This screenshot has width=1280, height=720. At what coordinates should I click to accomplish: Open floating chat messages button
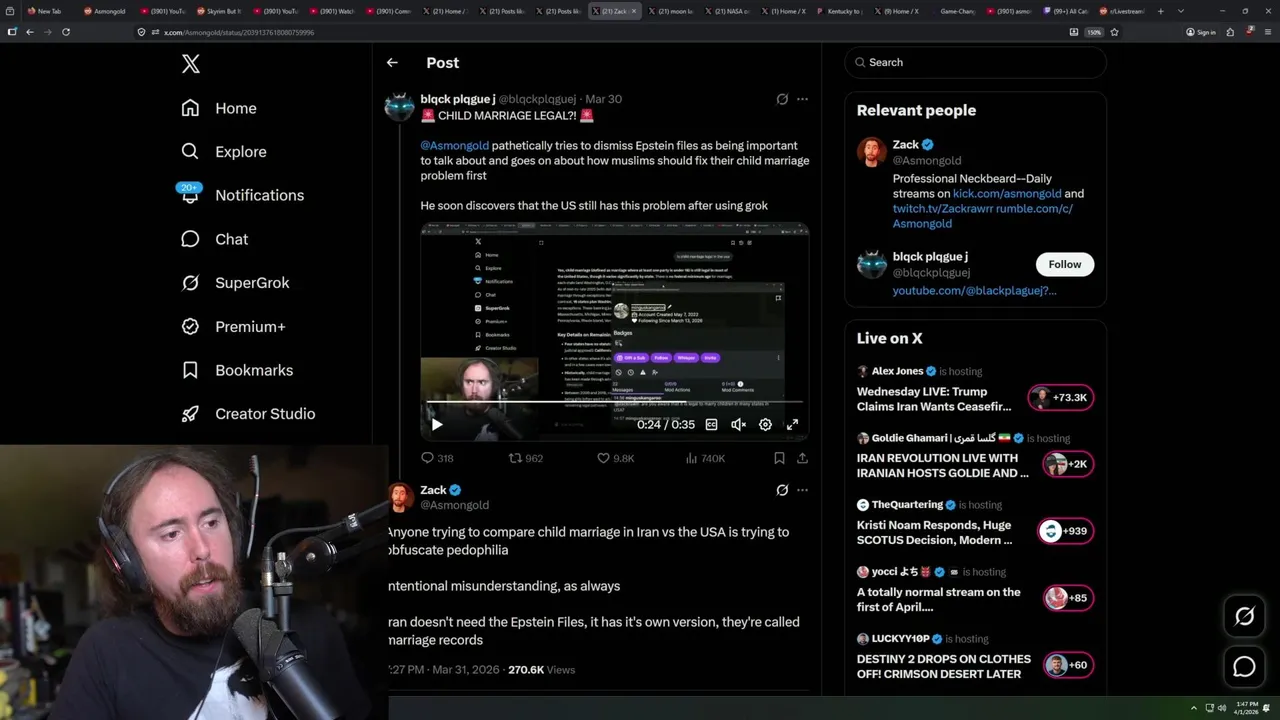1244,667
